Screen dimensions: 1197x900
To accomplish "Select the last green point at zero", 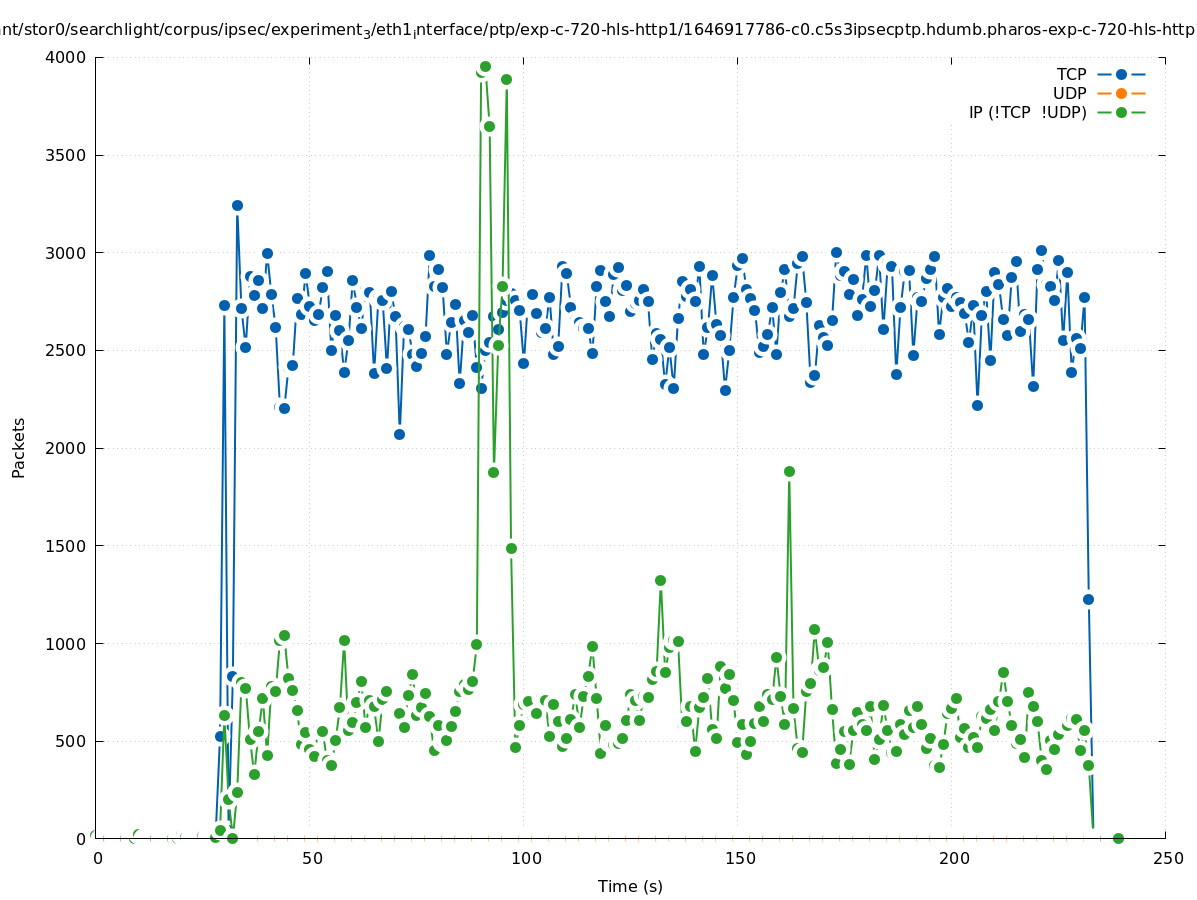I will tap(1118, 838).
